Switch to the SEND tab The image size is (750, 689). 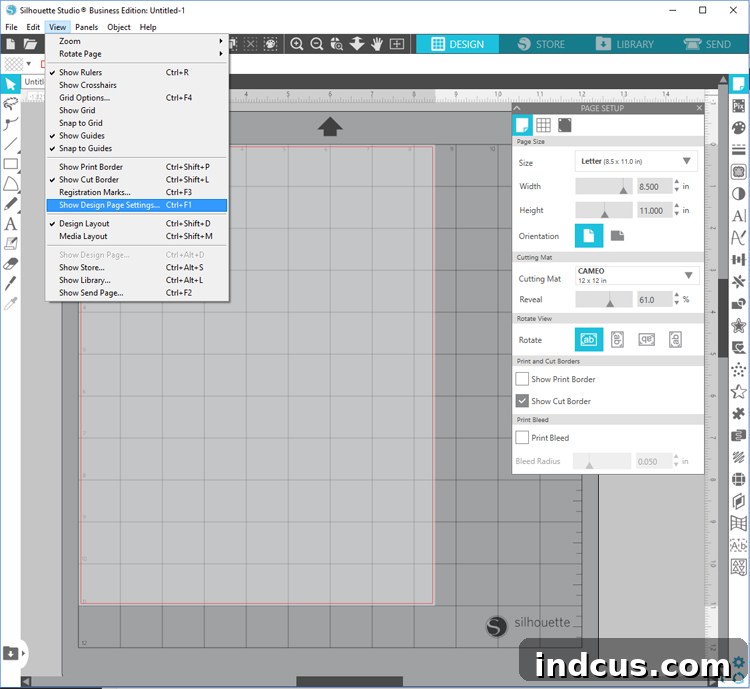[707, 44]
